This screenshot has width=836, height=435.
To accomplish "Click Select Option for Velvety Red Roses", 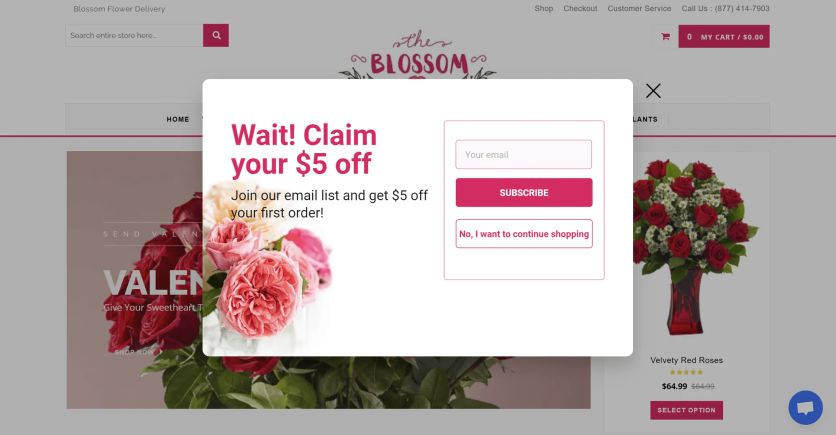I will pos(686,410).
